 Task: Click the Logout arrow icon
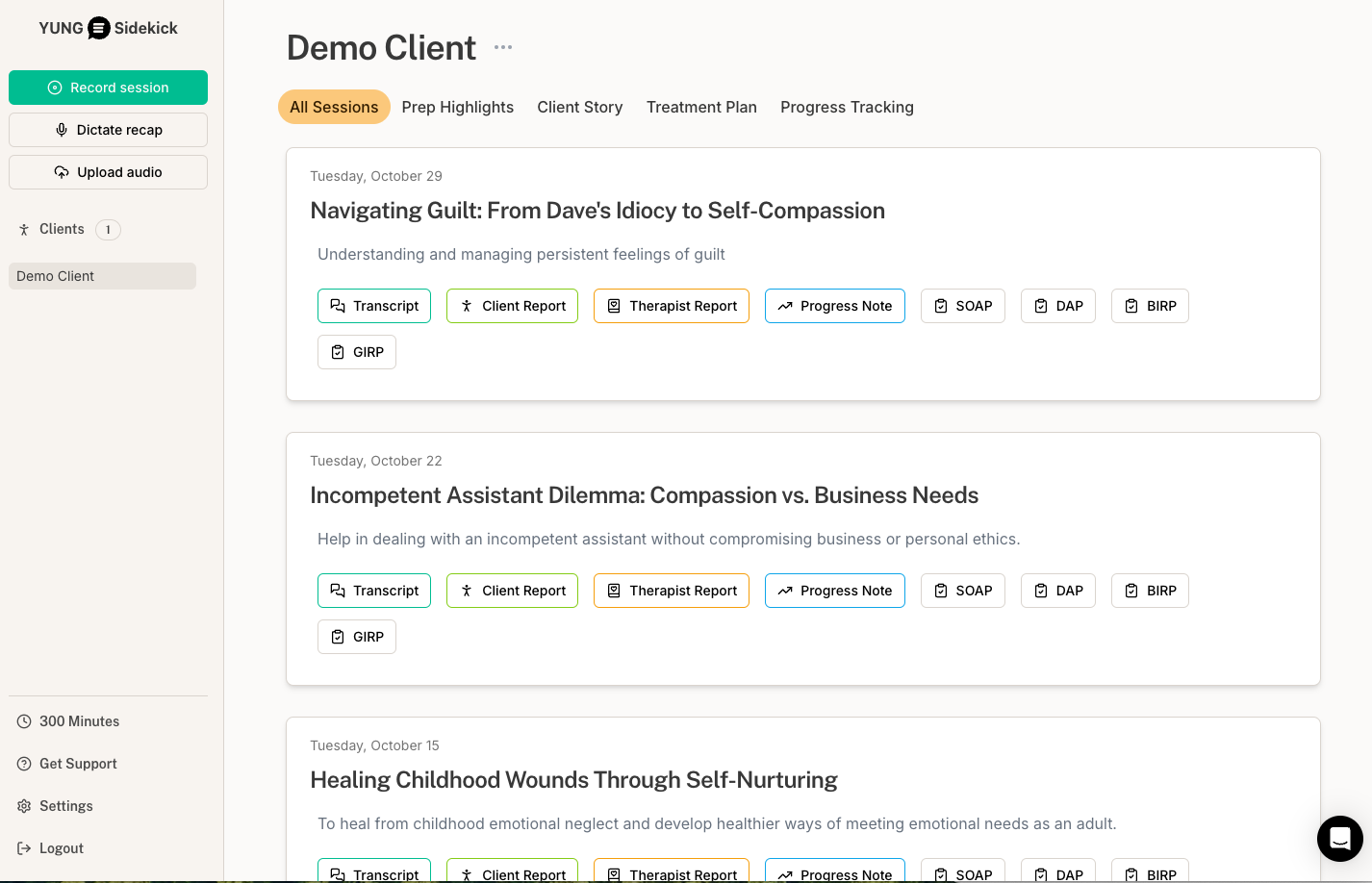[24, 848]
